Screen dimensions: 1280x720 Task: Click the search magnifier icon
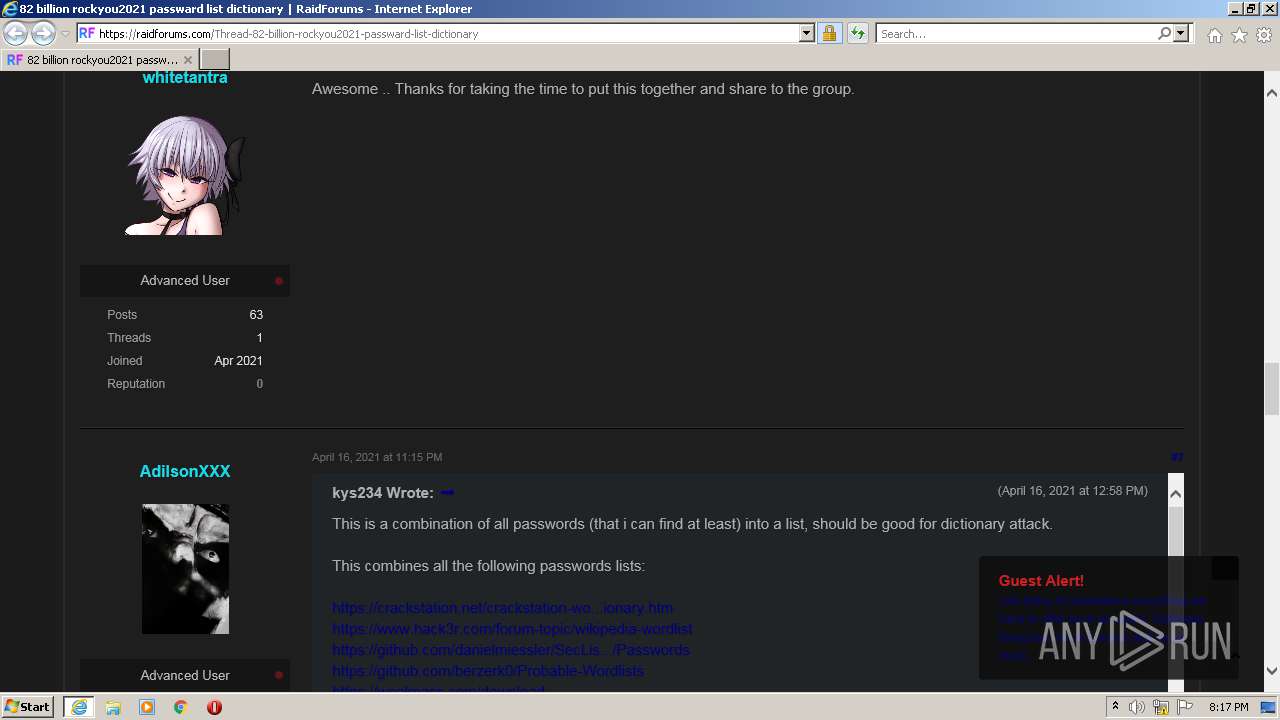(1164, 34)
